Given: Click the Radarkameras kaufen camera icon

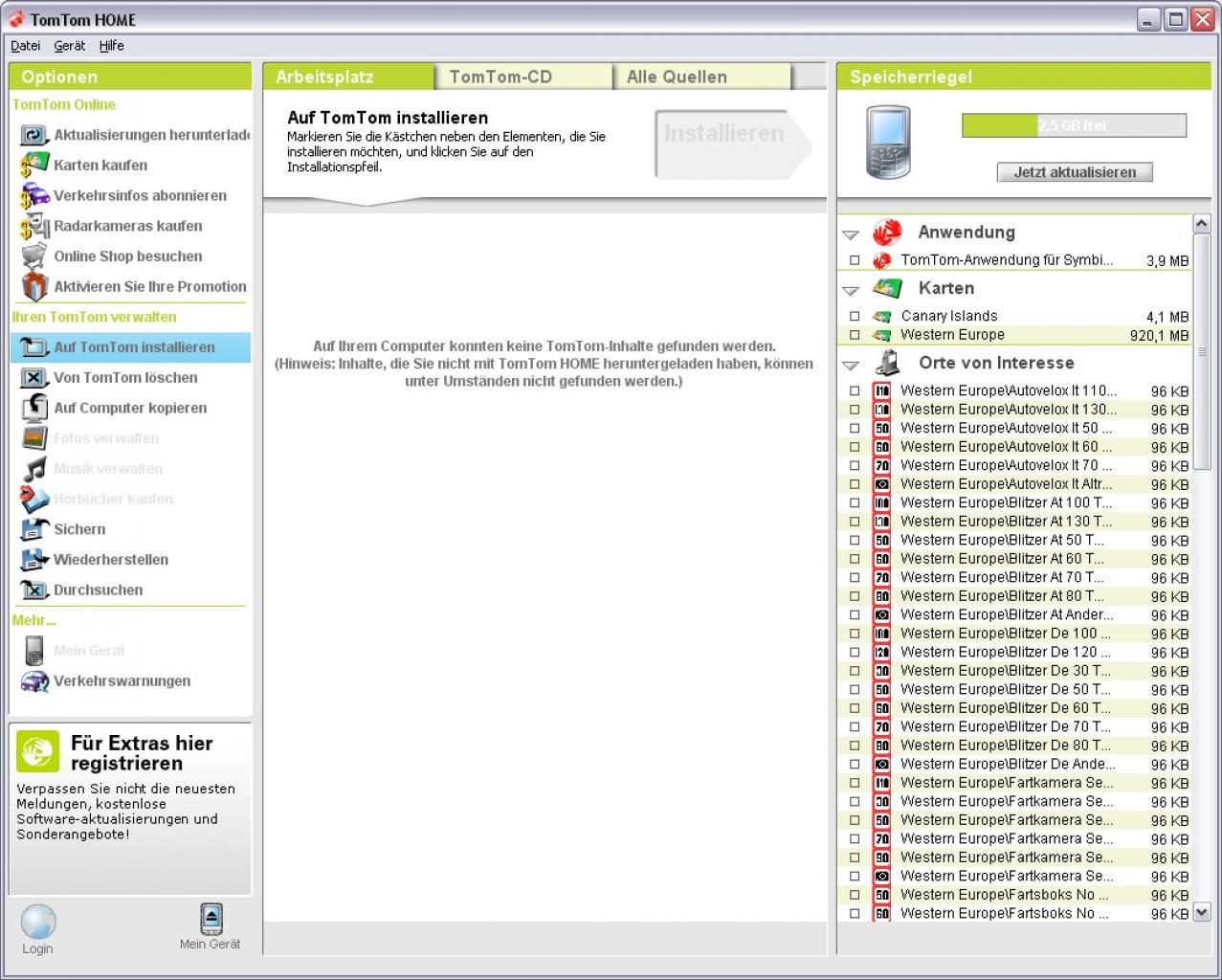Looking at the screenshot, I should point(34,226).
